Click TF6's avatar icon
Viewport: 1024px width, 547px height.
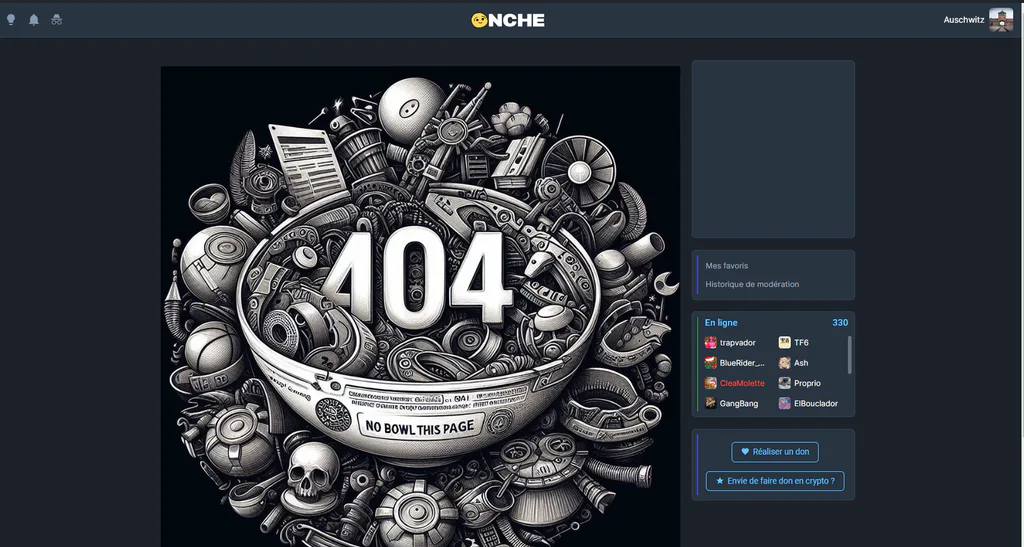(x=784, y=343)
